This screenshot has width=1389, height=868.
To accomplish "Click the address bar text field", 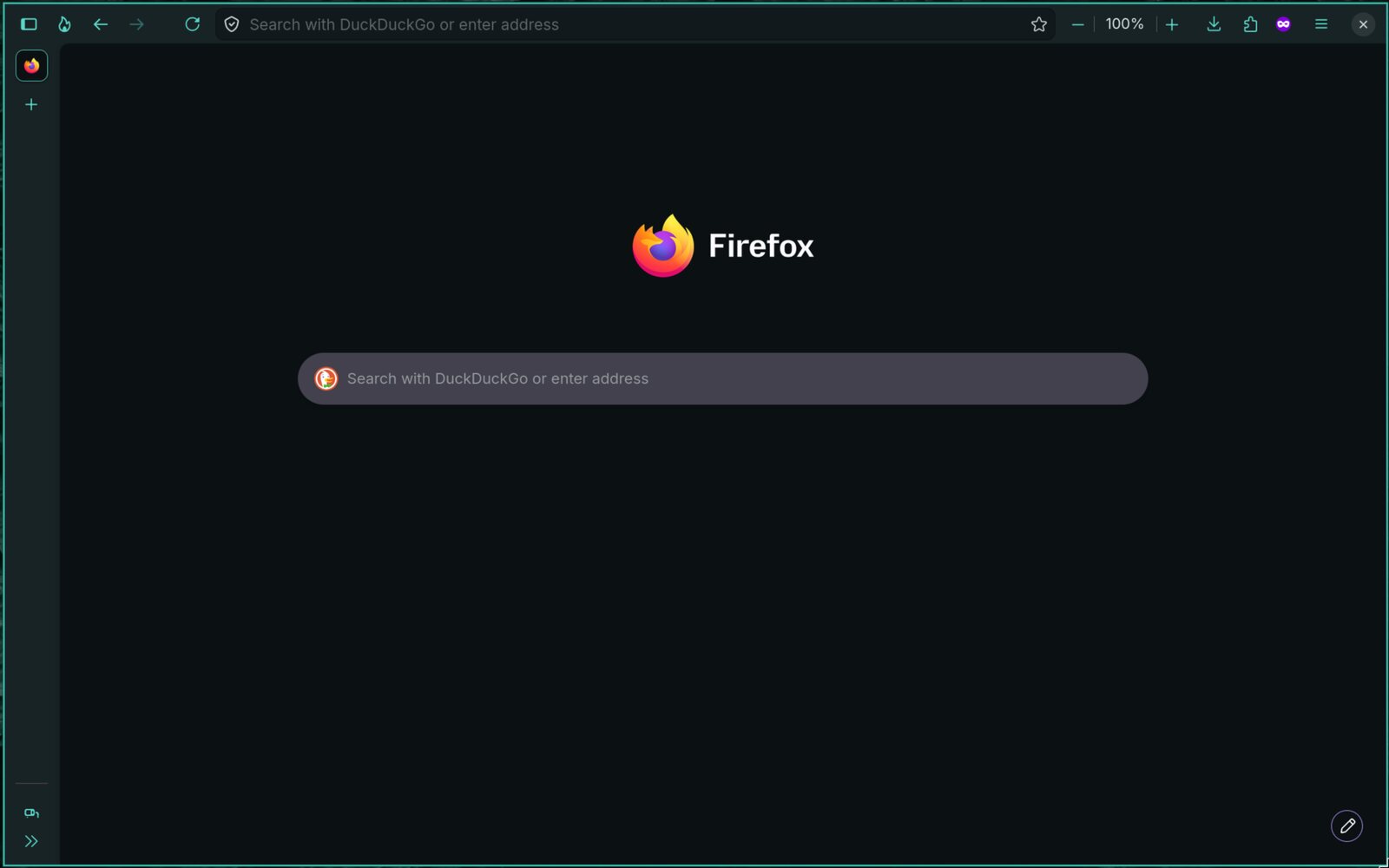I will pyautogui.click(x=634, y=24).
